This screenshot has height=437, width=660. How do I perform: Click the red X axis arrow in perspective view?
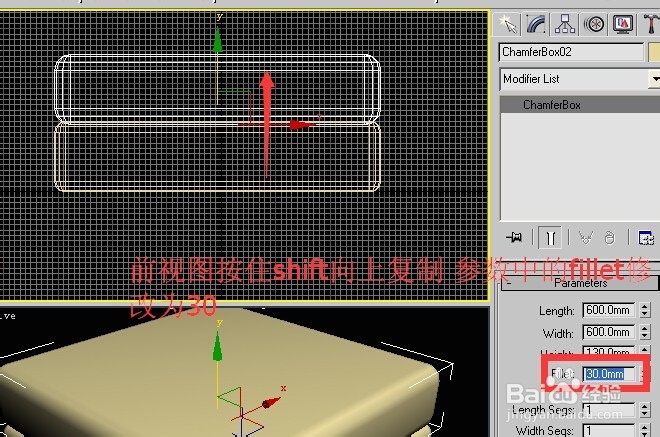[271, 403]
